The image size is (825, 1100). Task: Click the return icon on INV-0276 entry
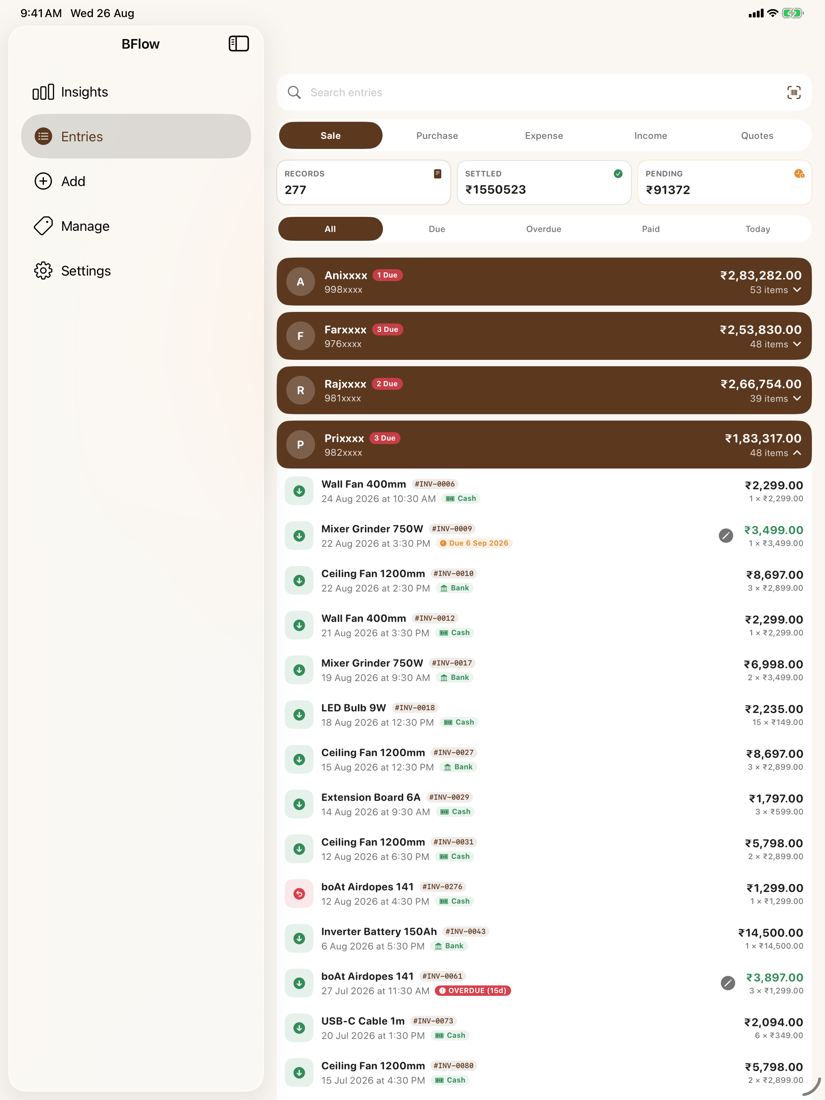pyautogui.click(x=299, y=894)
